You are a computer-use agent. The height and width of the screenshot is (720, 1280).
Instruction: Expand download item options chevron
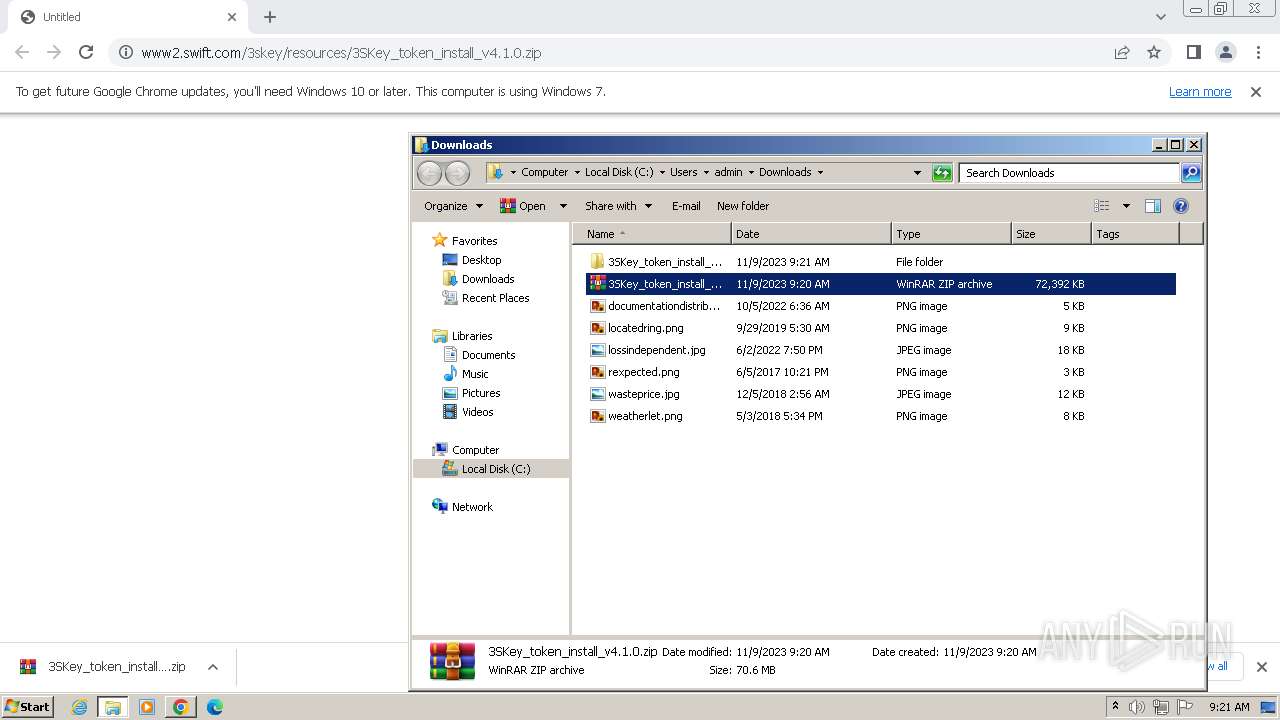213,667
